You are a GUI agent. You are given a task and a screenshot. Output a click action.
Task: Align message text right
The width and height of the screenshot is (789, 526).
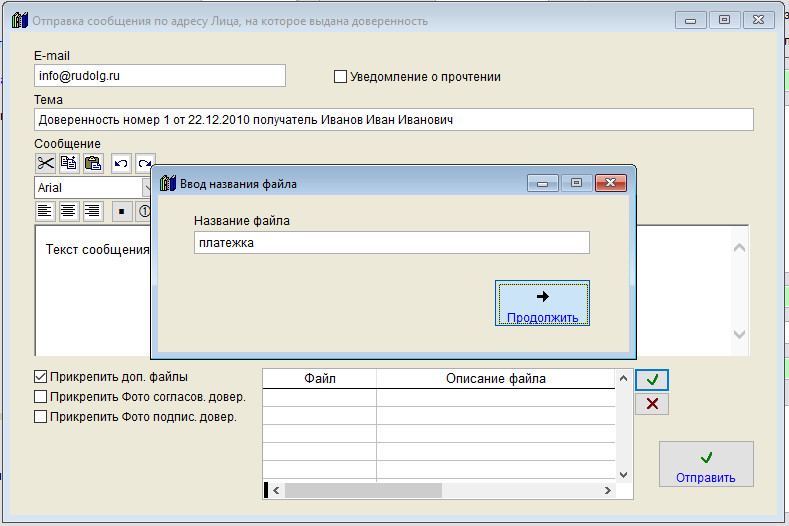(93, 211)
